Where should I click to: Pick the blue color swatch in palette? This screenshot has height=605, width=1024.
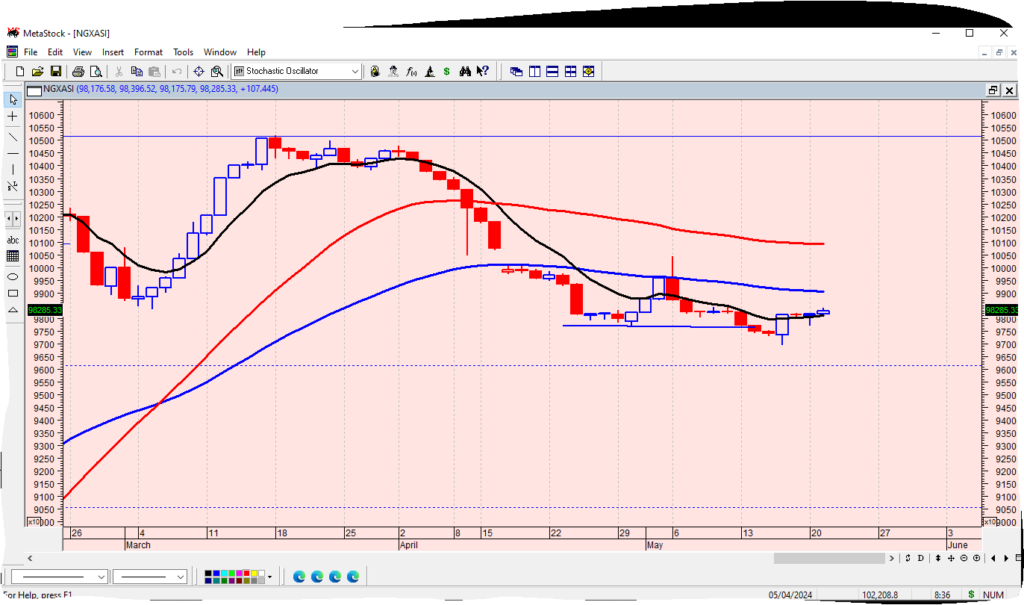point(218,574)
